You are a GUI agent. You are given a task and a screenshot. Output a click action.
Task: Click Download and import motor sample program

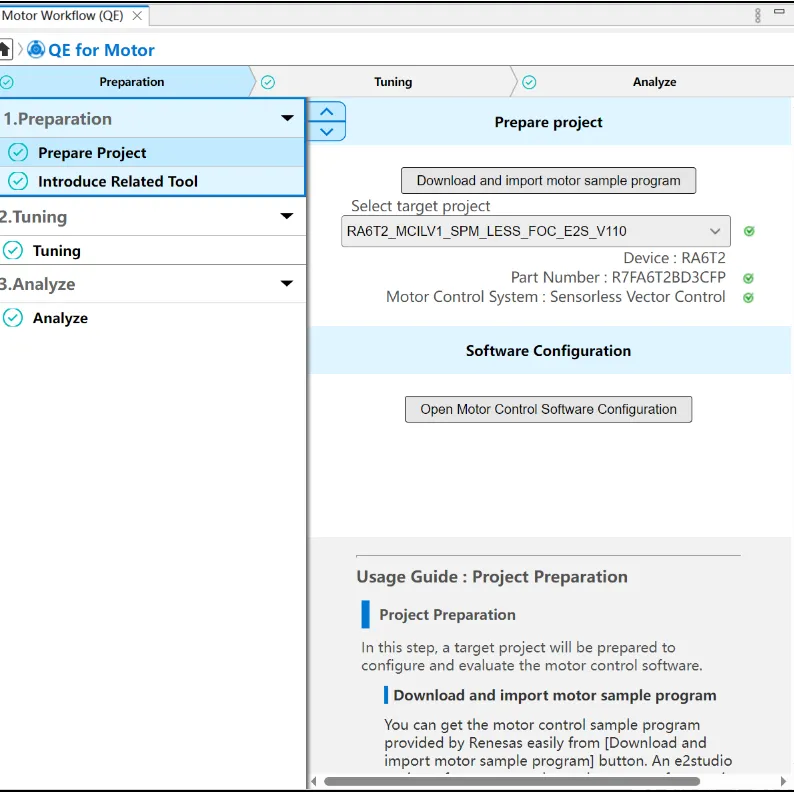coord(548,181)
